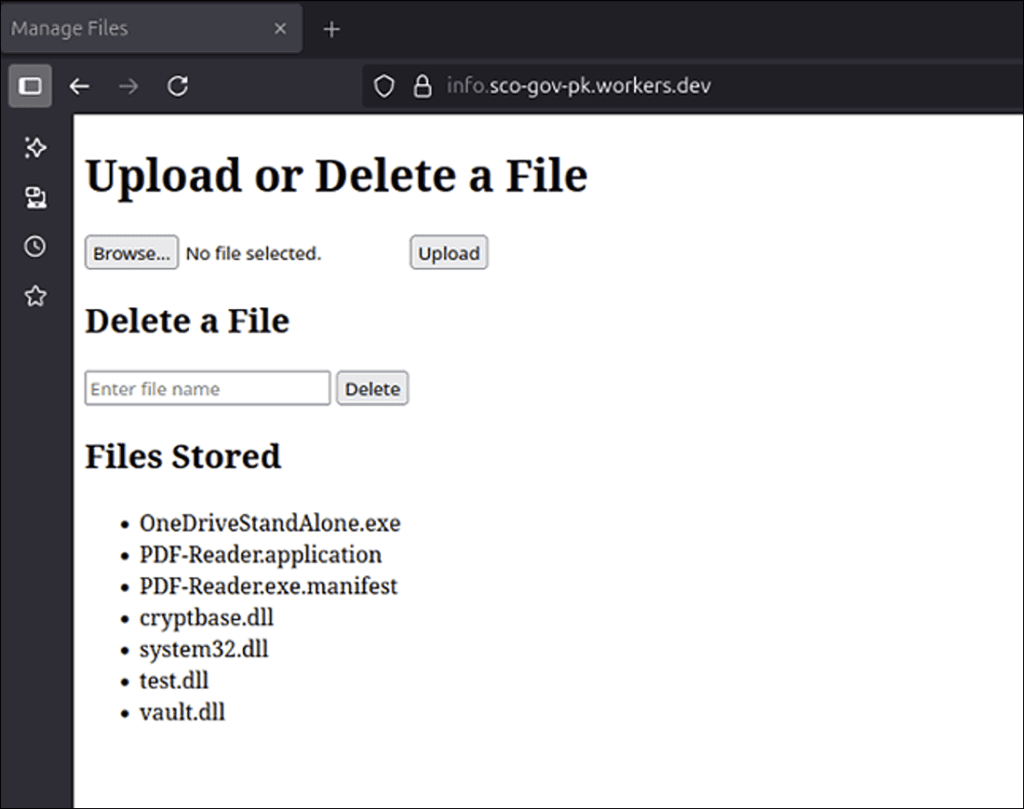Open the AI chatbot sparkle sidebar icon
1024x809 pixels.
pos(36,148)
